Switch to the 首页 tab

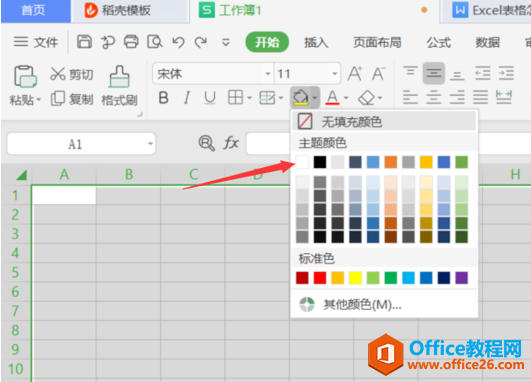[x=36, y=10]
